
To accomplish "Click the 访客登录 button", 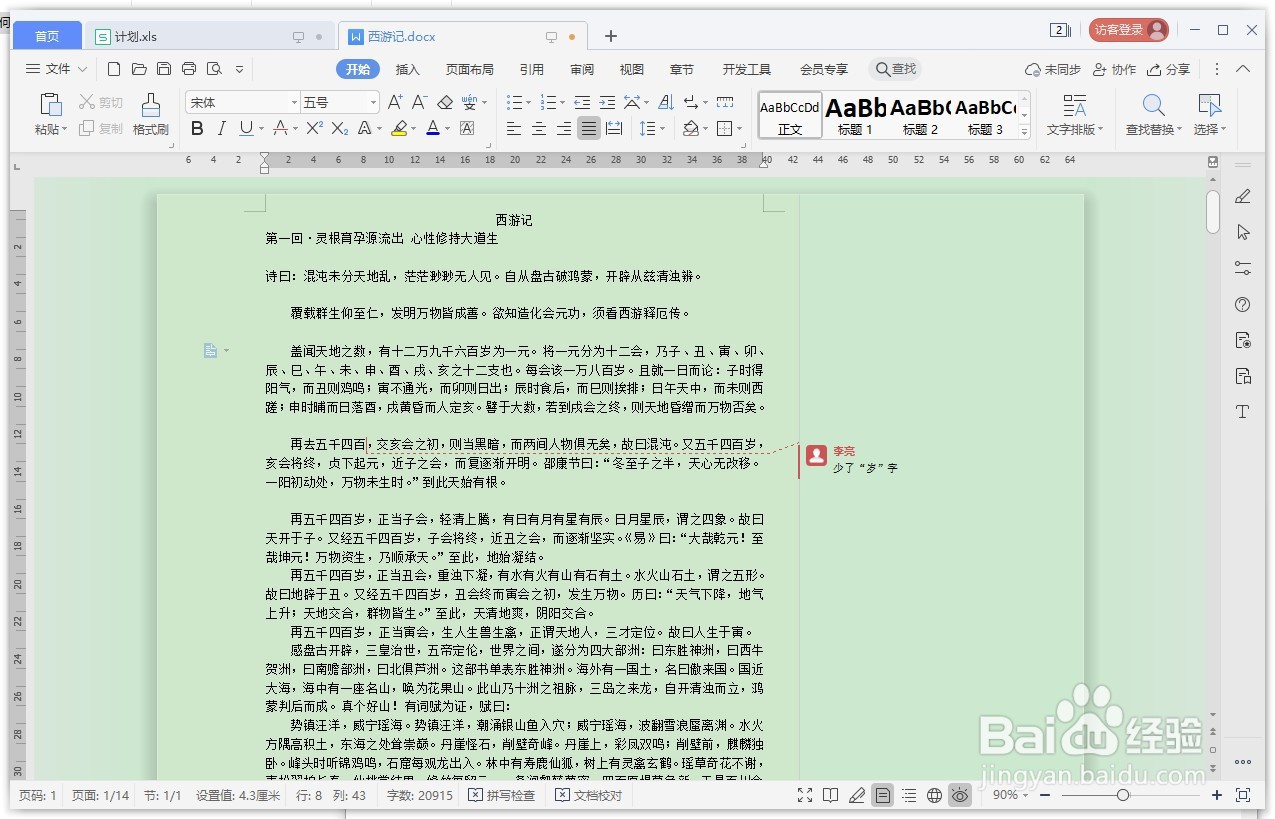I will click(x=1128, y=29).
